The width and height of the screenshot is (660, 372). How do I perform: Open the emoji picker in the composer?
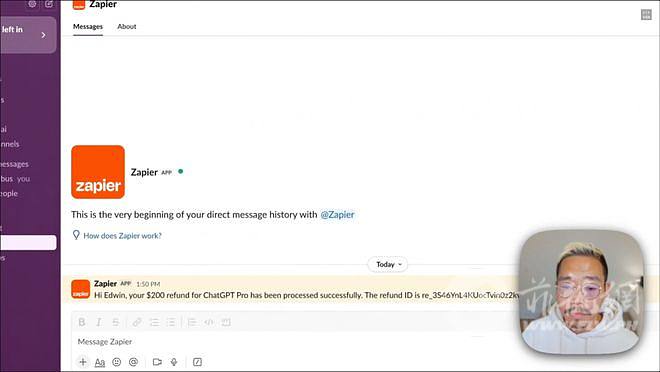pos(117,362)
